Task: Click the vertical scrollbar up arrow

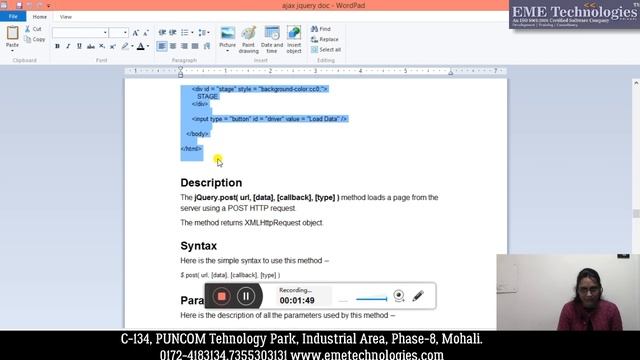Action: 636,83
